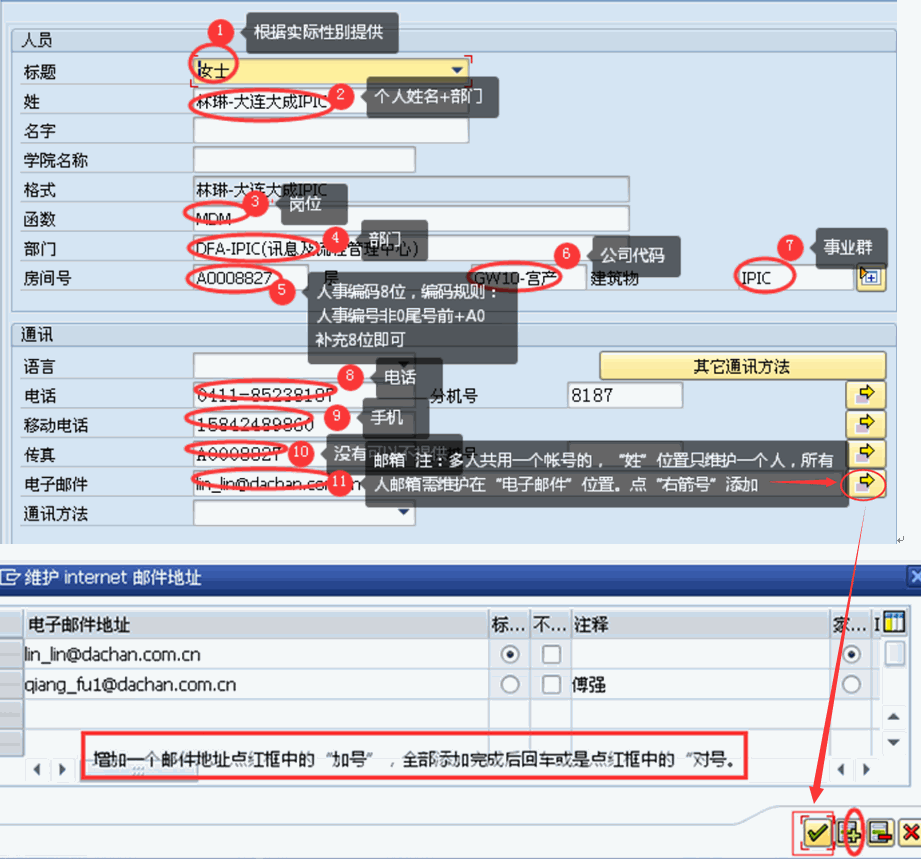
Task: Expand the field beside IPIC with the arrow icon
Action: tap(870, 277)
